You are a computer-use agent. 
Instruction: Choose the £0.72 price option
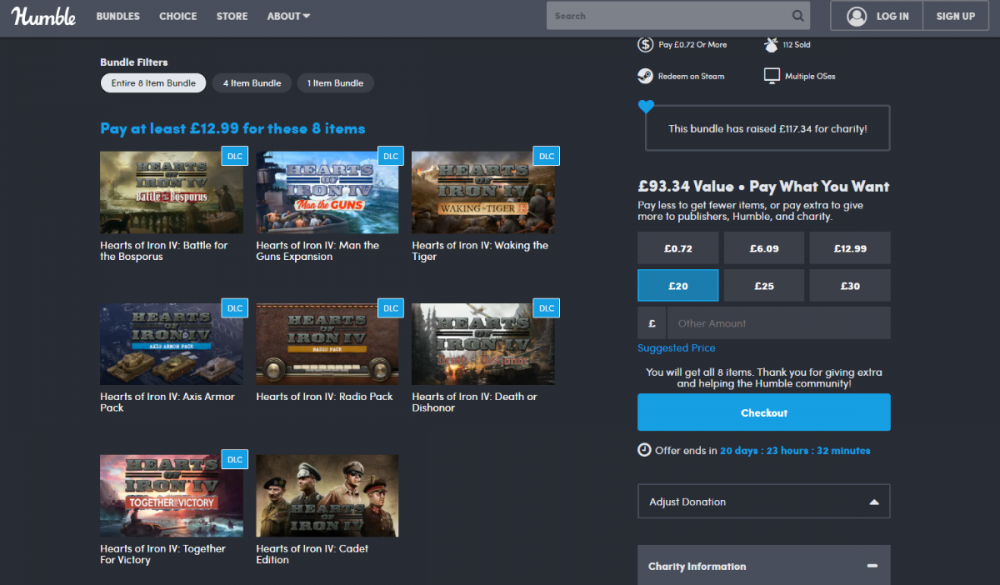coord(678,248)
